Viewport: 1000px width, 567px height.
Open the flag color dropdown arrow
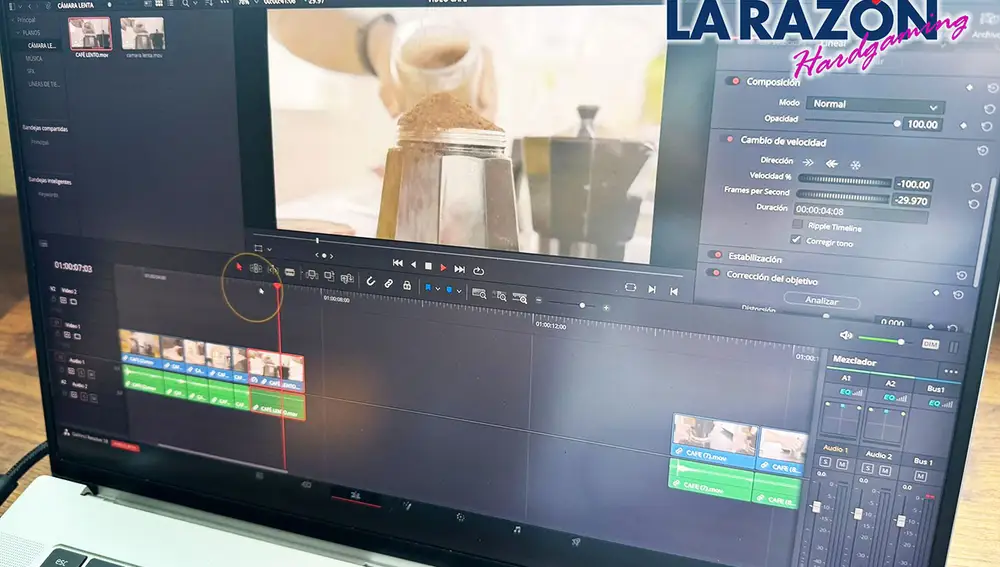pos(438,289)
